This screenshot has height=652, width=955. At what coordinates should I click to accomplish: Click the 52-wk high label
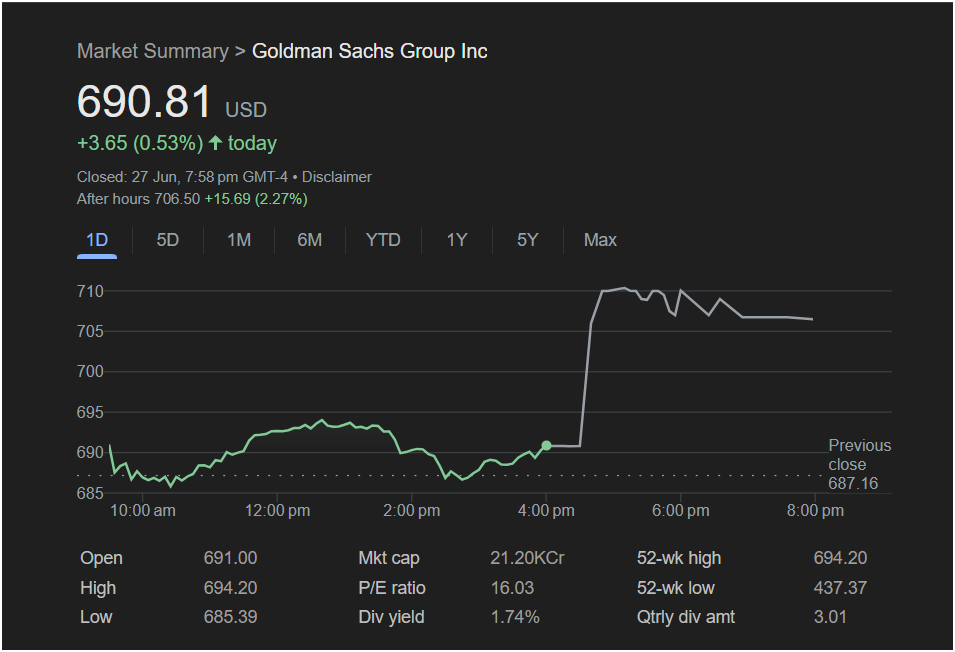pos(679,558)
